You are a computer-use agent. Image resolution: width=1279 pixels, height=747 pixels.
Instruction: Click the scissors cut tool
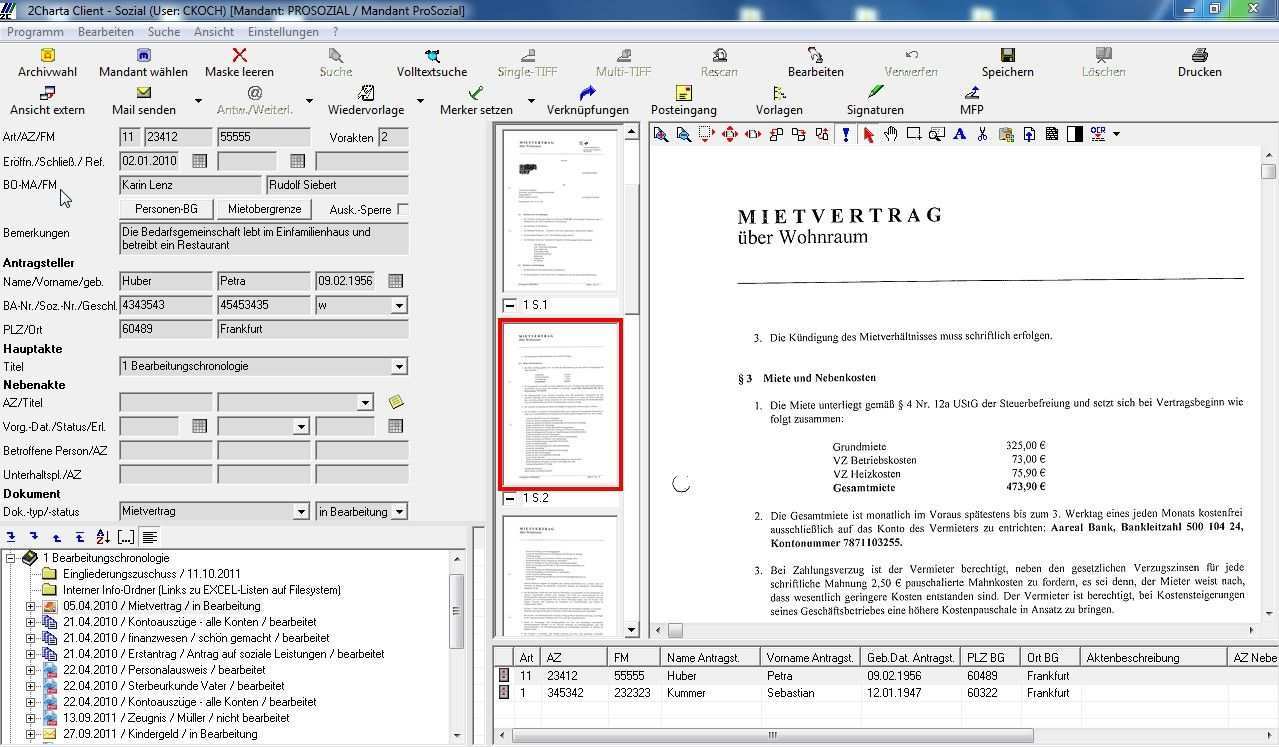tap(982, 135)
